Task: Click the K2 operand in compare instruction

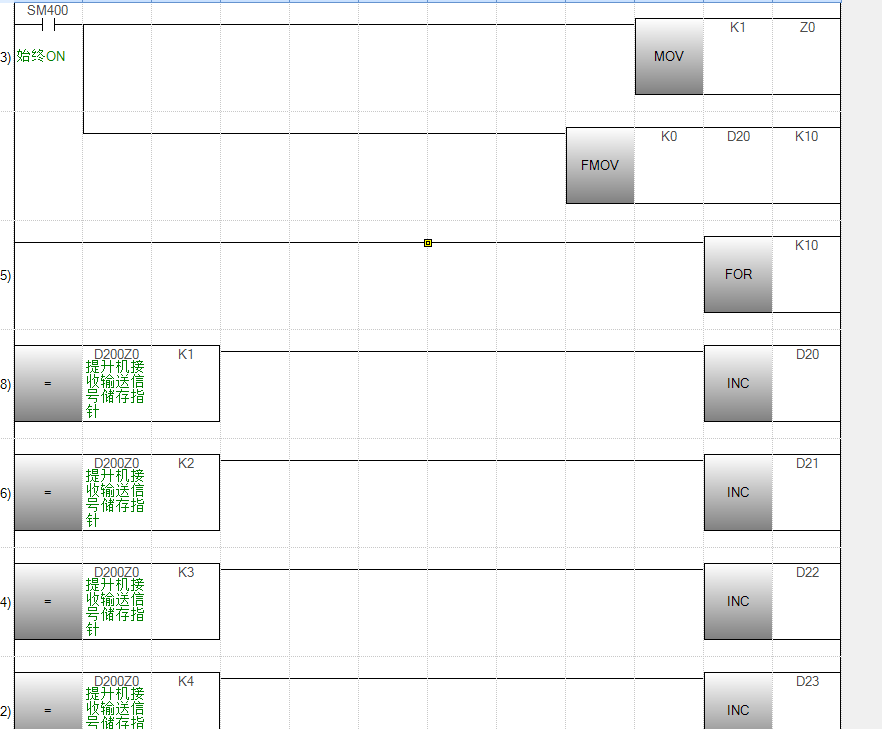Action: pos(186,463)
